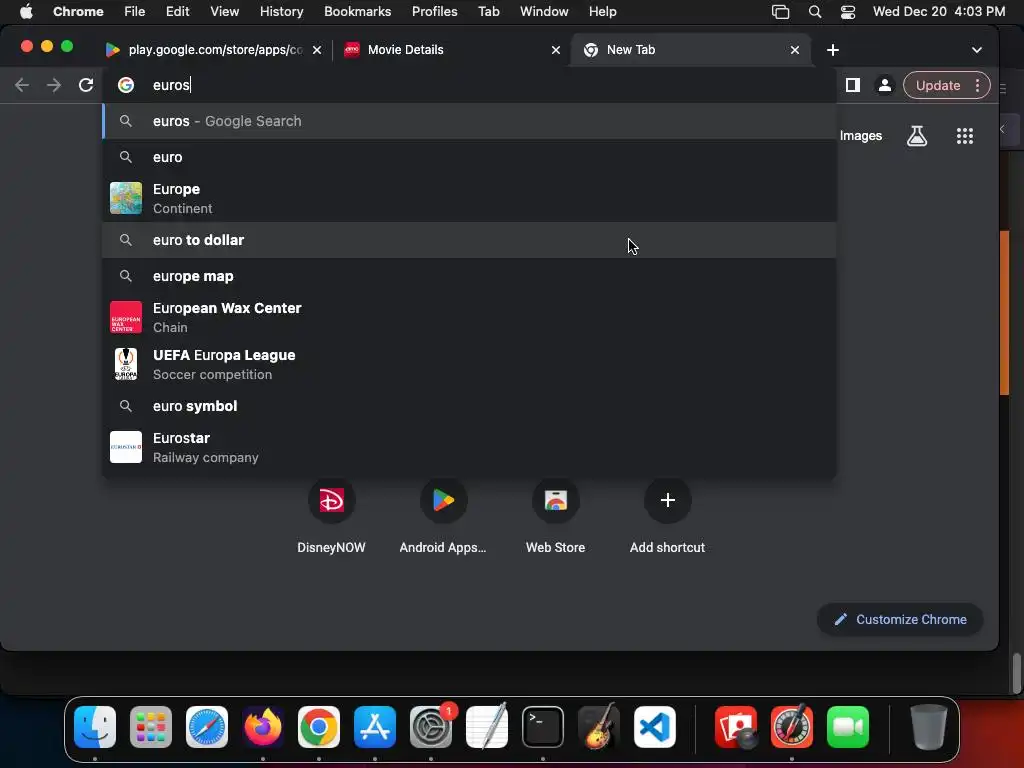Go back using the back arrow
The height and width of the screenshot is (768, 1024).
(x=22, y=85)
